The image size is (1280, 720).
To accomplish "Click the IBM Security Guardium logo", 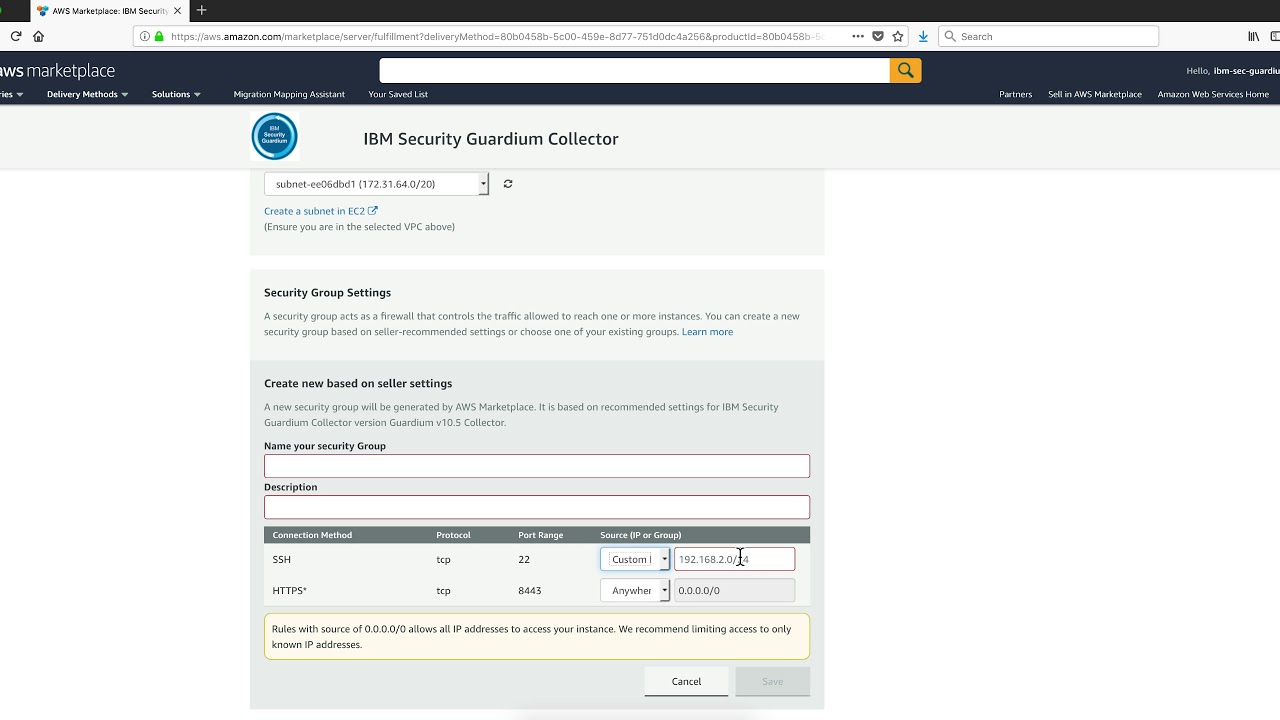I will 274,137.
